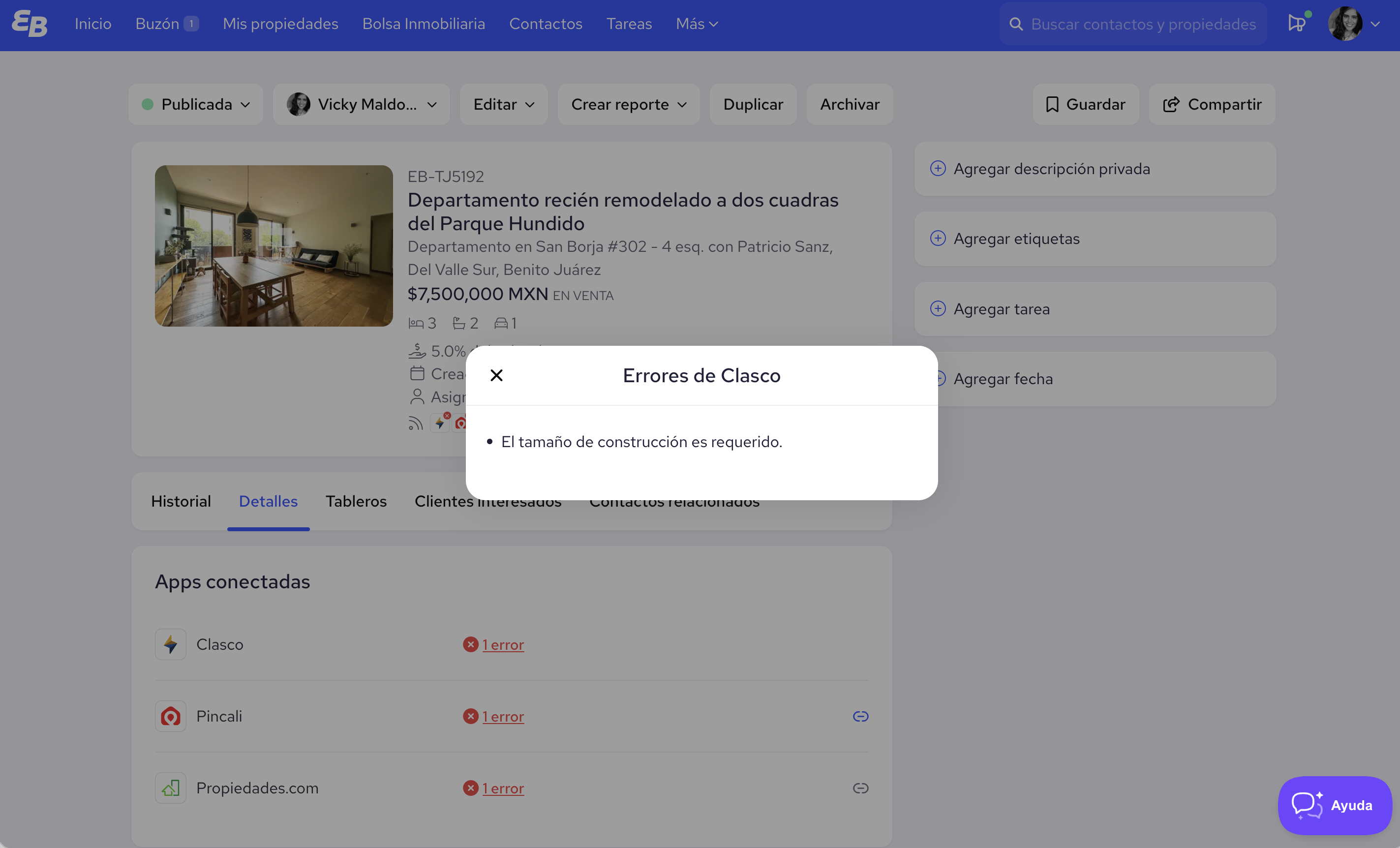Image resolution: width=1400 pixels, height=848 pixels.
Task: Close the Errores de Clasco dialog
Action: [x=496, y=375]
